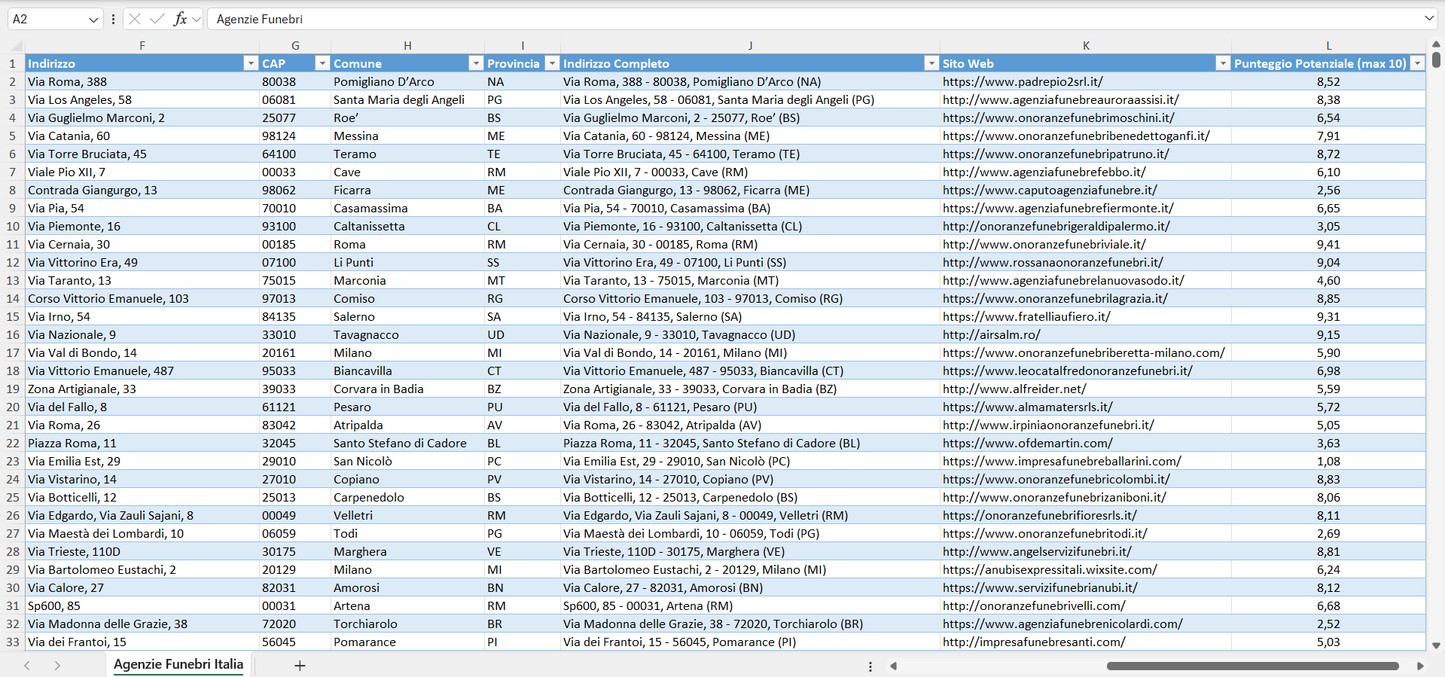Viewport: 1445px width, 677px height.
Task: Click the Select All corner triangle
Action: pyautogui.click(x=16, y=46)
